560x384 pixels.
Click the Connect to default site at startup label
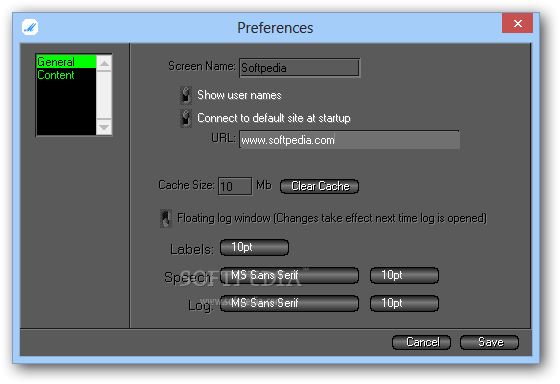274,118
